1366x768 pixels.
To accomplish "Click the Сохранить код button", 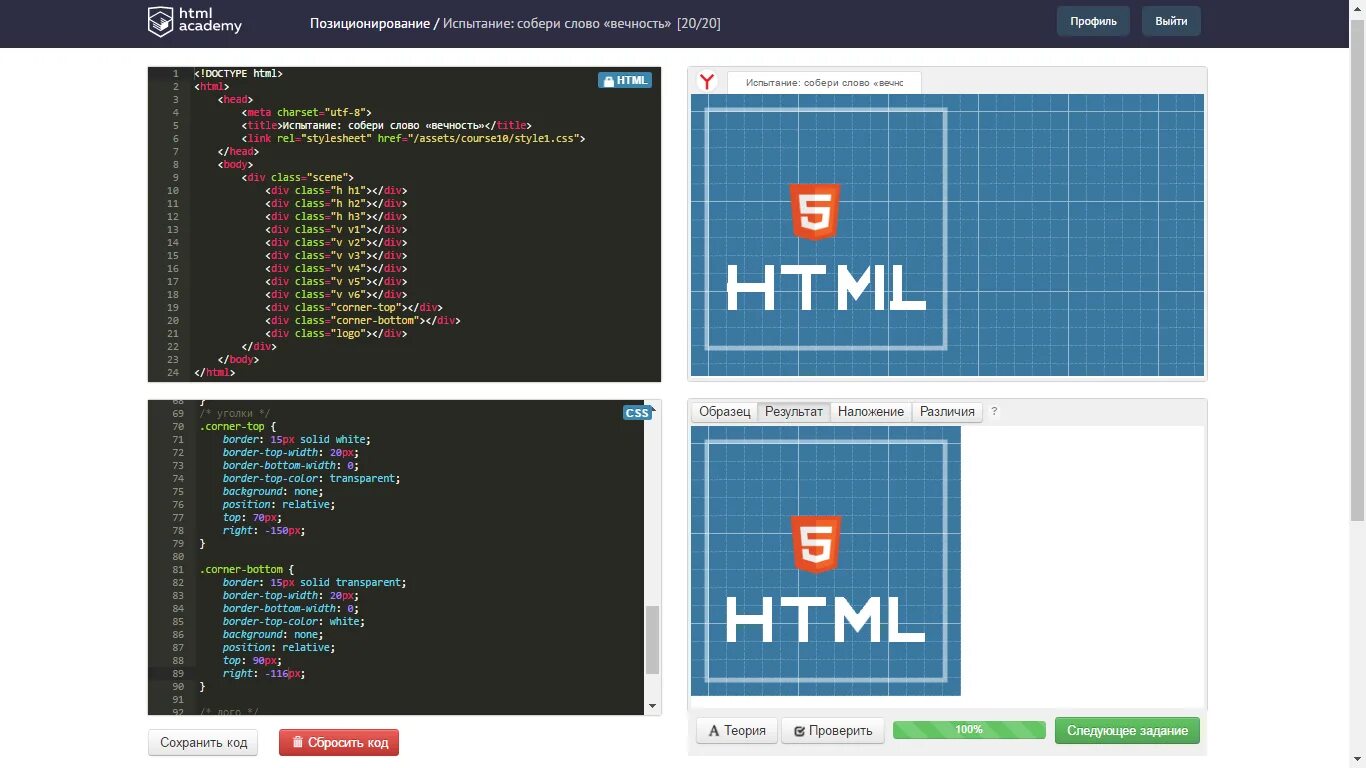I will click(x=203, y=743).
